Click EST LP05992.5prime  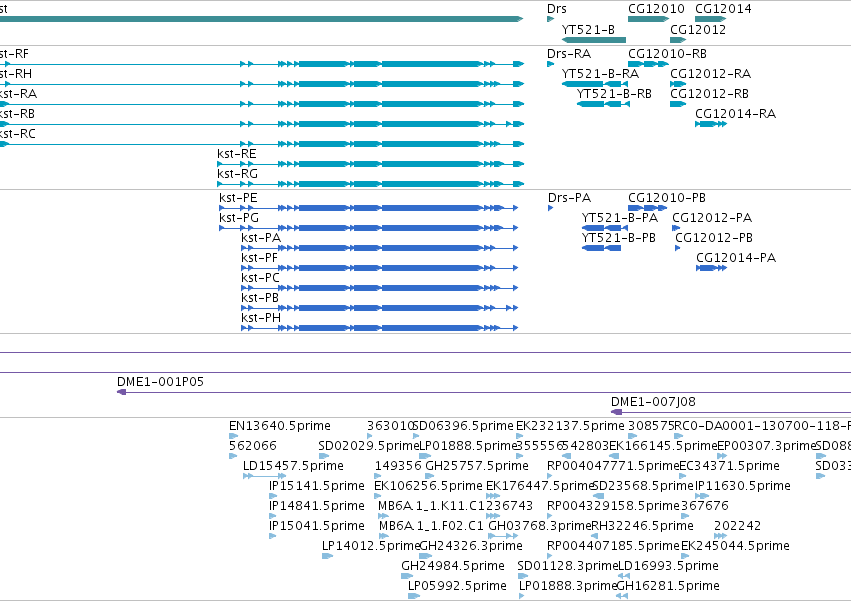pyautogui.click(x=414, y=596)
